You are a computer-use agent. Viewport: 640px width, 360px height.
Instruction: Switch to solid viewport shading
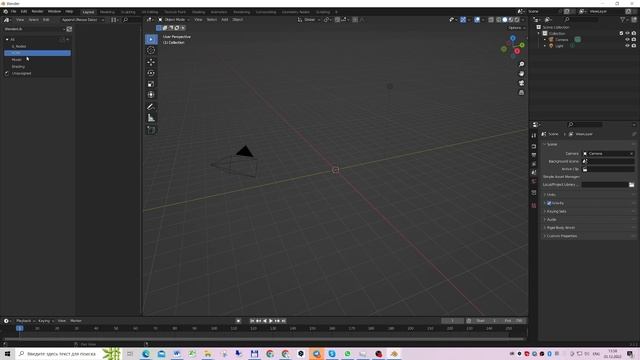[x=505, y=20]
